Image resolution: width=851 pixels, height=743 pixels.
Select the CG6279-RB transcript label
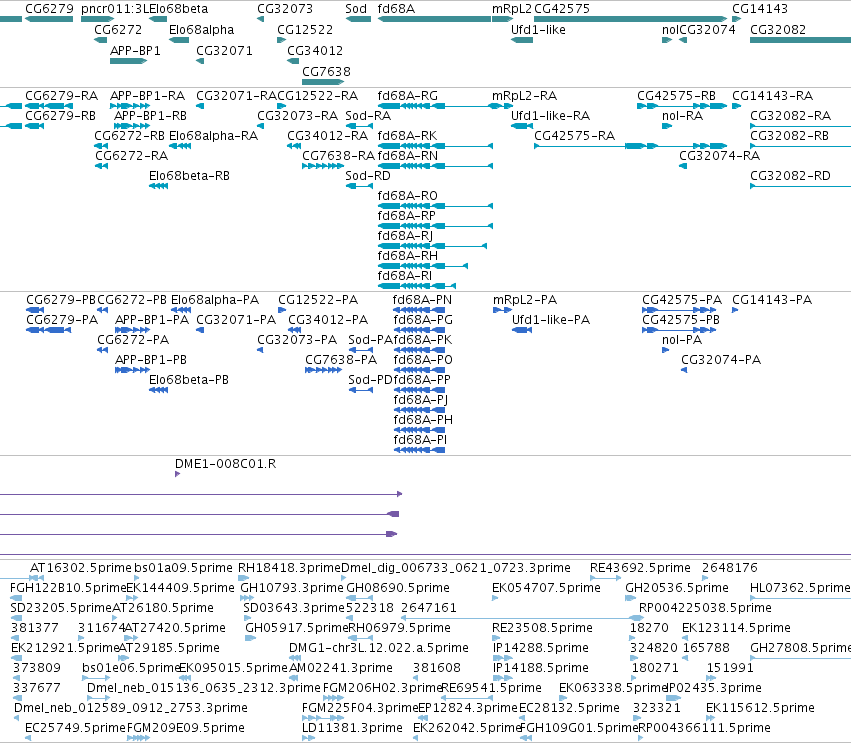[x=60, y=116]
